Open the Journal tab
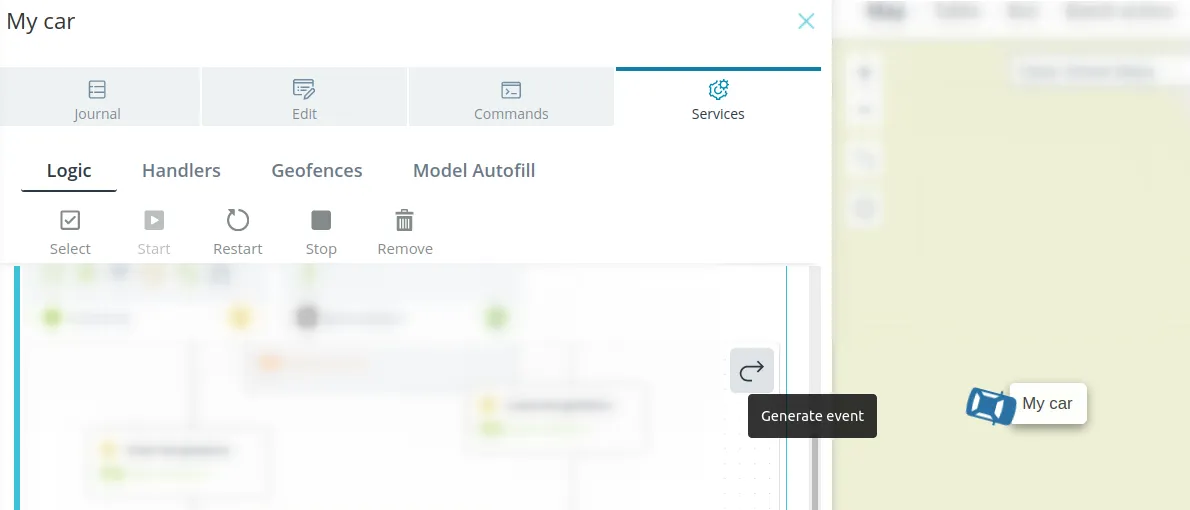The image size is (1190, 510). [x=99, y=96]
